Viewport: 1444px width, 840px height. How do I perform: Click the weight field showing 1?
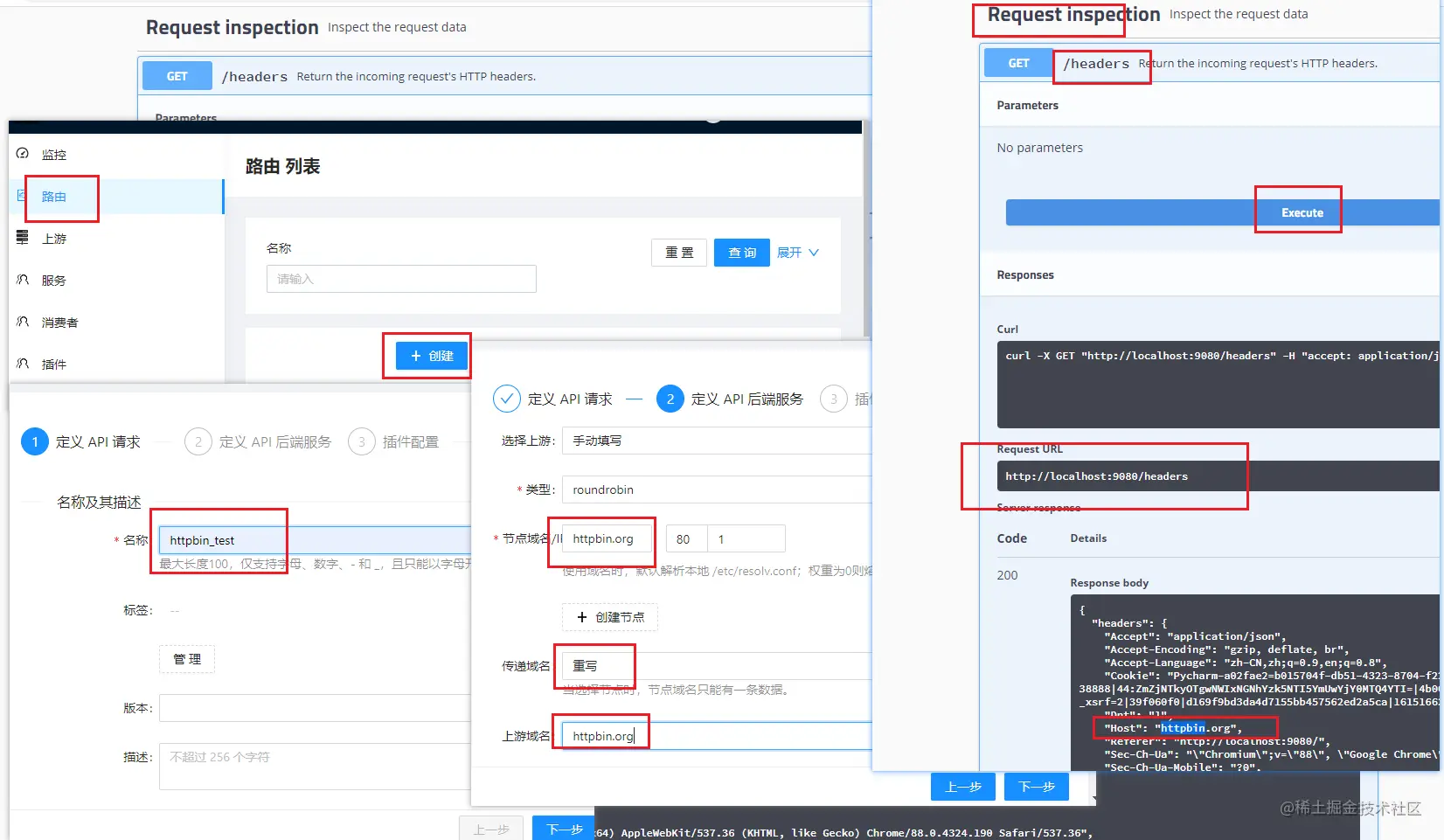click(746, 538)
